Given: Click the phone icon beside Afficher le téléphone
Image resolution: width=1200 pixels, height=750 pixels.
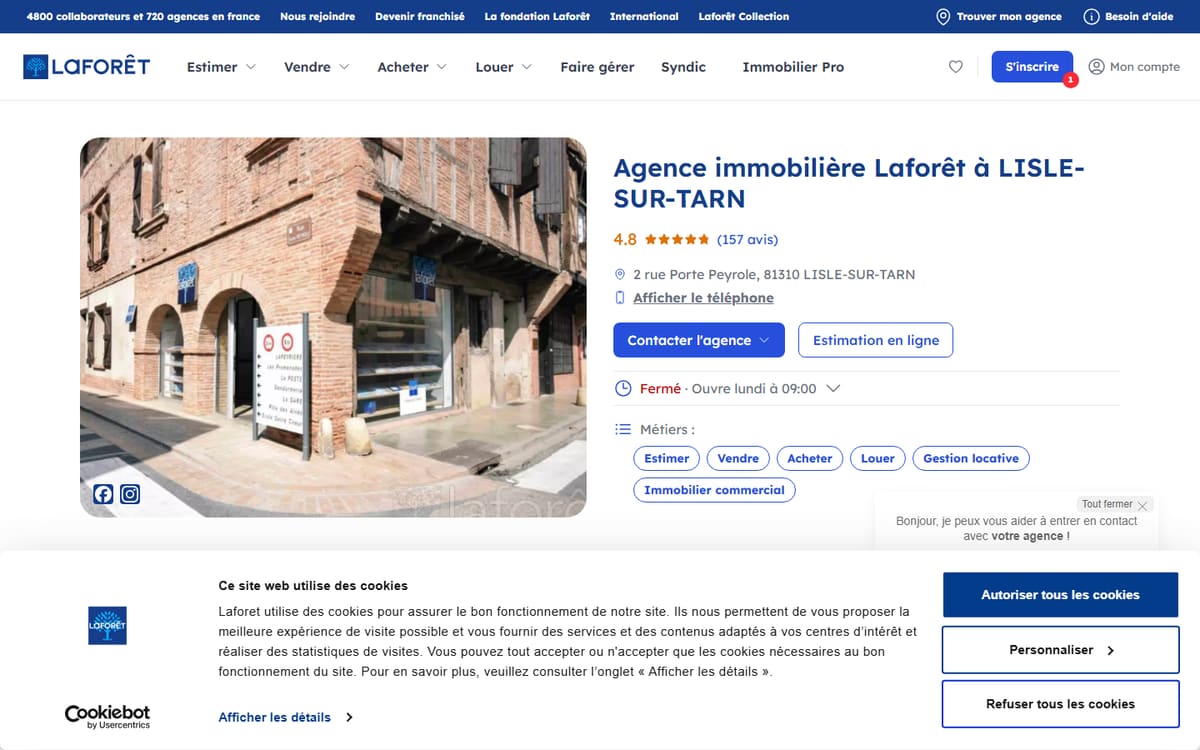Looking at the screenshot, I should (620, 298).
